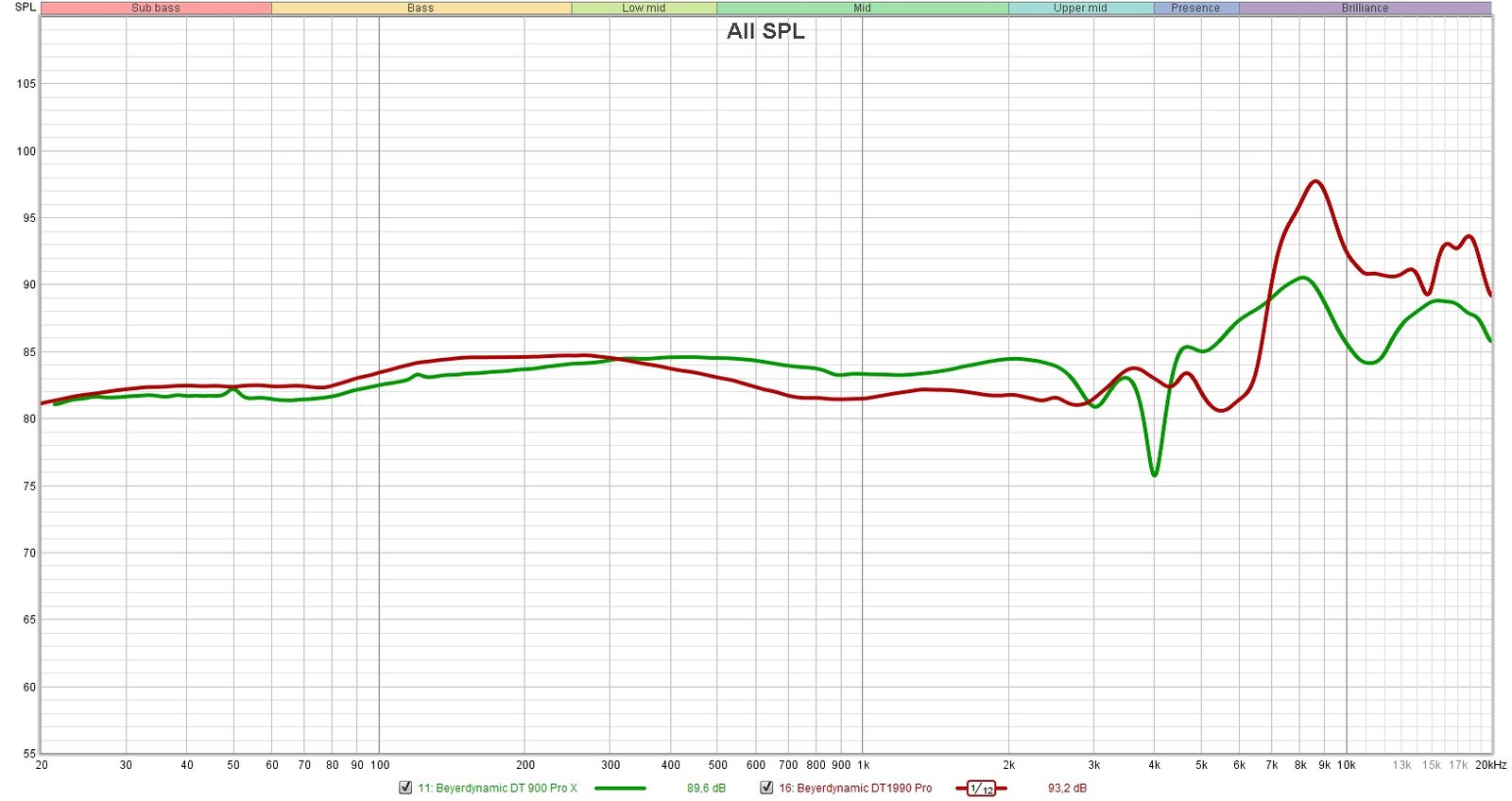Click the 93,2 dB readout value
The height and width of the screenshot is (801, 1512).
(x=1067, y=788)
